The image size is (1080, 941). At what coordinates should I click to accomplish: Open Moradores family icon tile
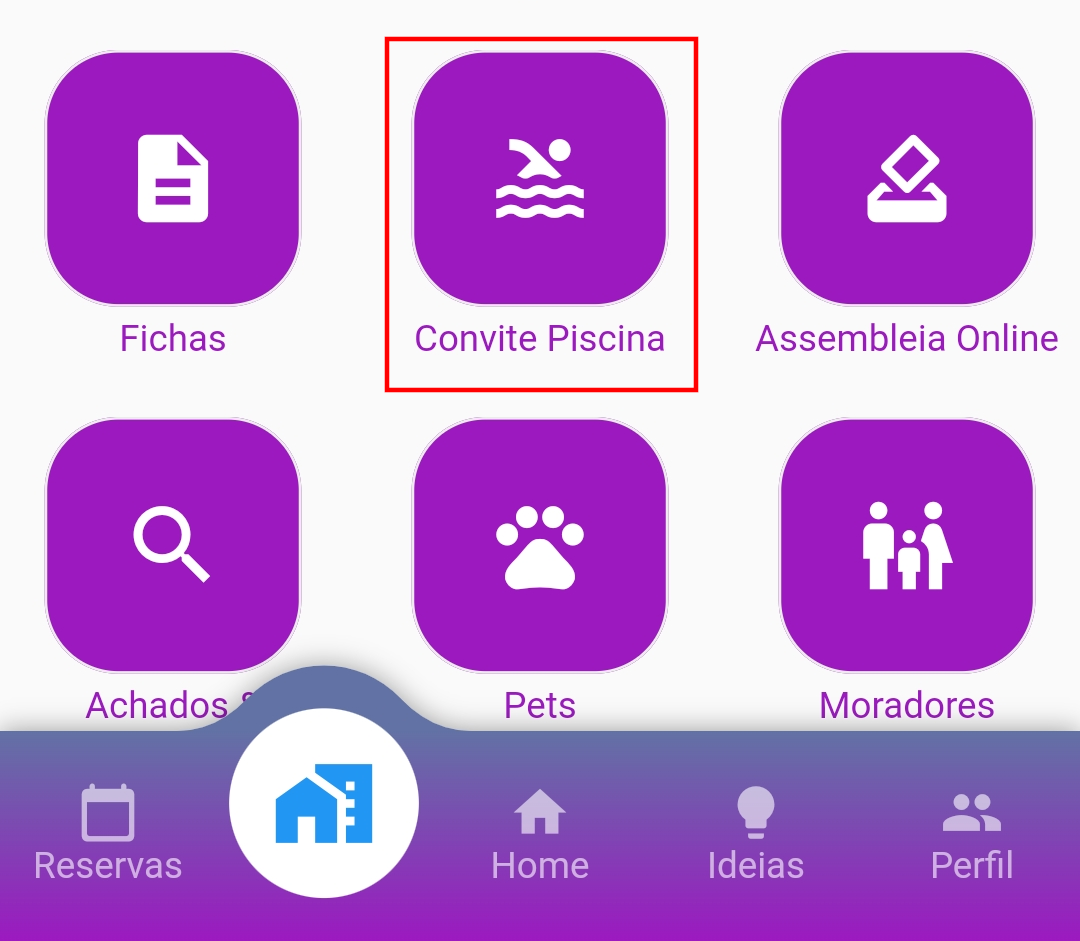(x=907, y=545)
